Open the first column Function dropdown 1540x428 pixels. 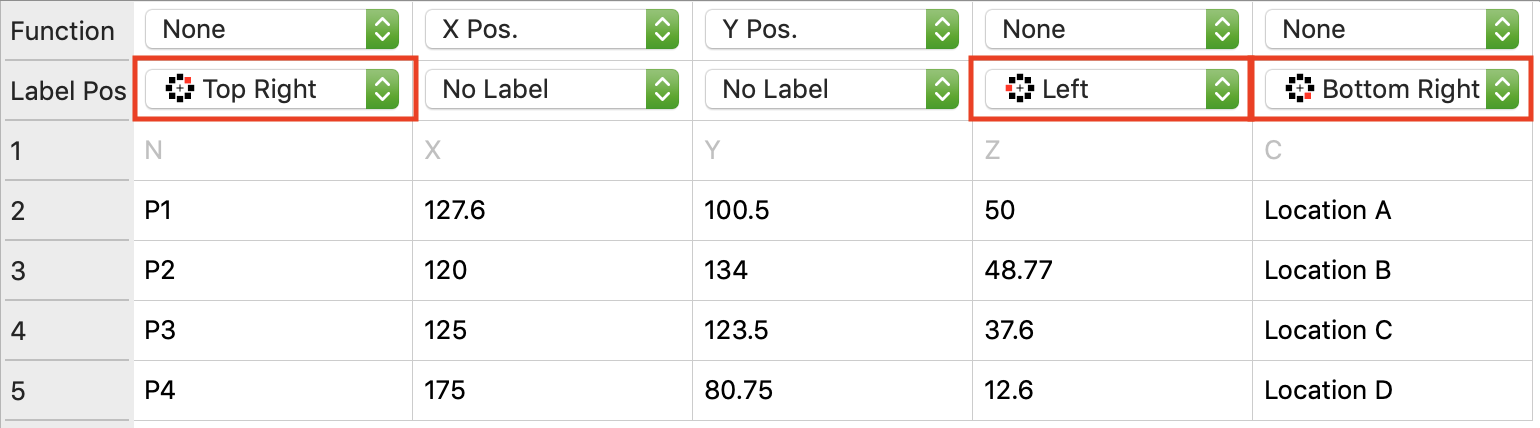pos(272,30)
